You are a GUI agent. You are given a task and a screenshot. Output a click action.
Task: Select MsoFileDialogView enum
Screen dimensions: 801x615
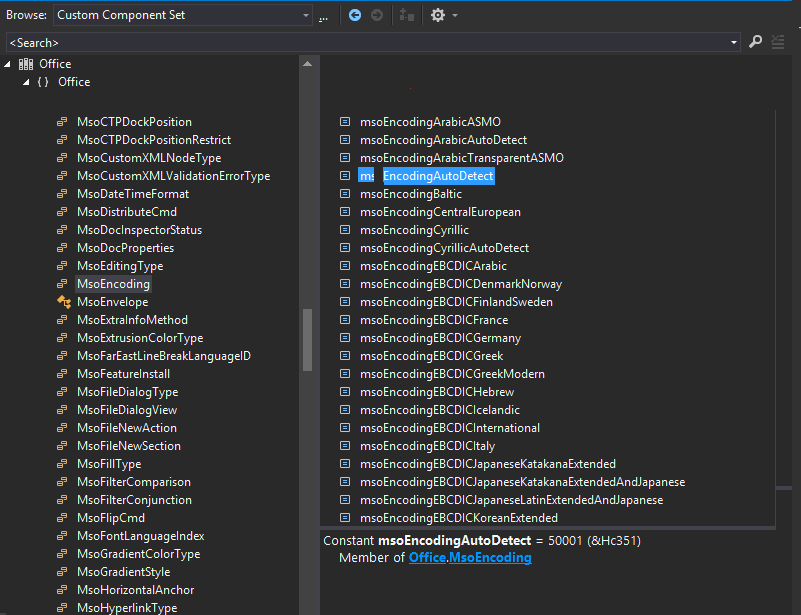(127, 410)
